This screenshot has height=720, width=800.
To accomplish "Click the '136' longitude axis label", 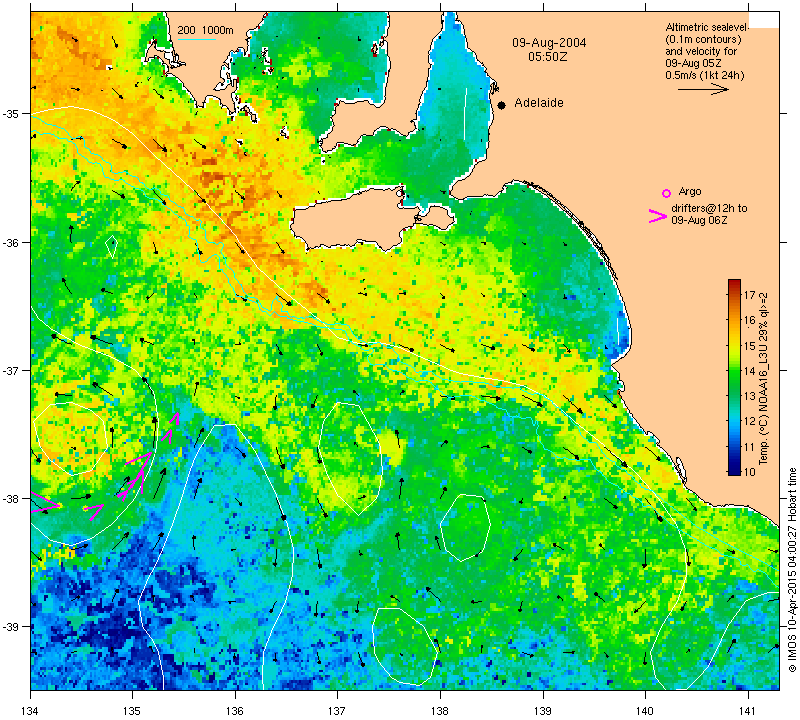I will (x=235, y=710).
